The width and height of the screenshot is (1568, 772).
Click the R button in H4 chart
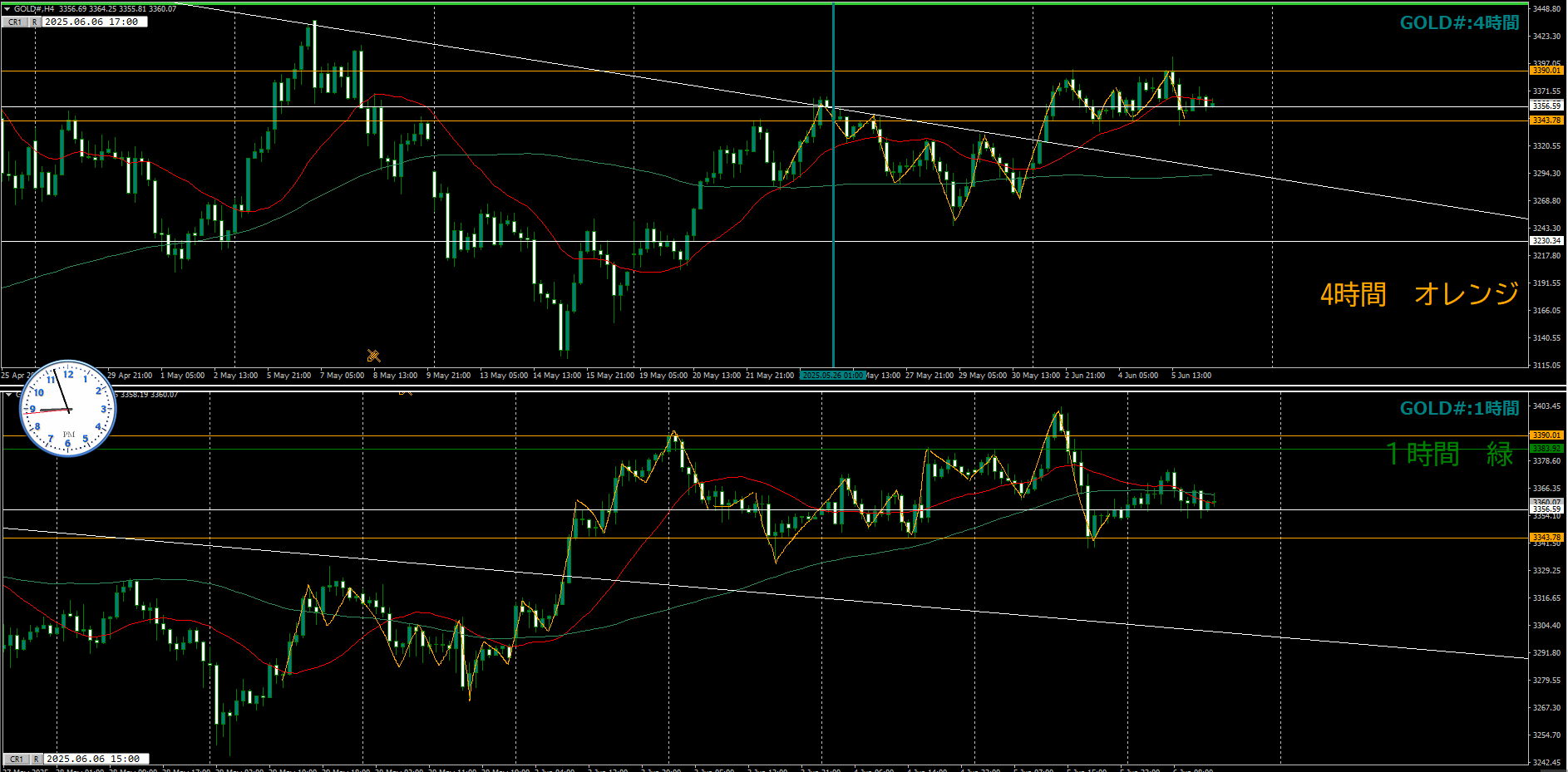pos(35,22)
